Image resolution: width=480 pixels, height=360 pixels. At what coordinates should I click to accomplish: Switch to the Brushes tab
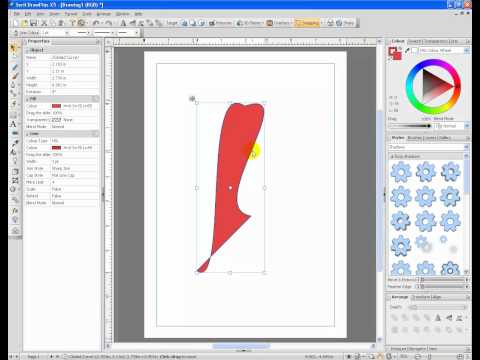[415, 138]
